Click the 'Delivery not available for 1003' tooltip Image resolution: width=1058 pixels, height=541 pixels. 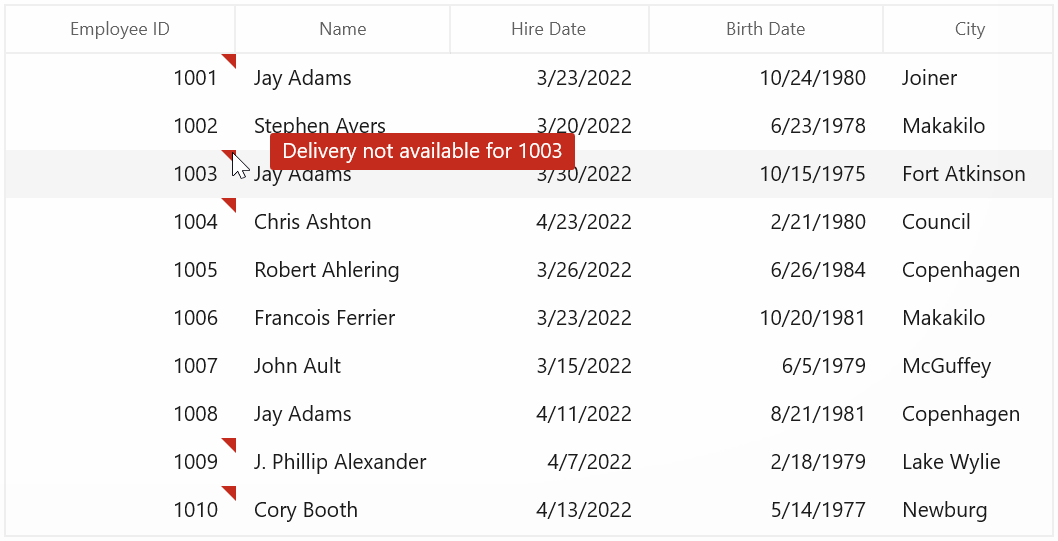click(x=422, y=151)
